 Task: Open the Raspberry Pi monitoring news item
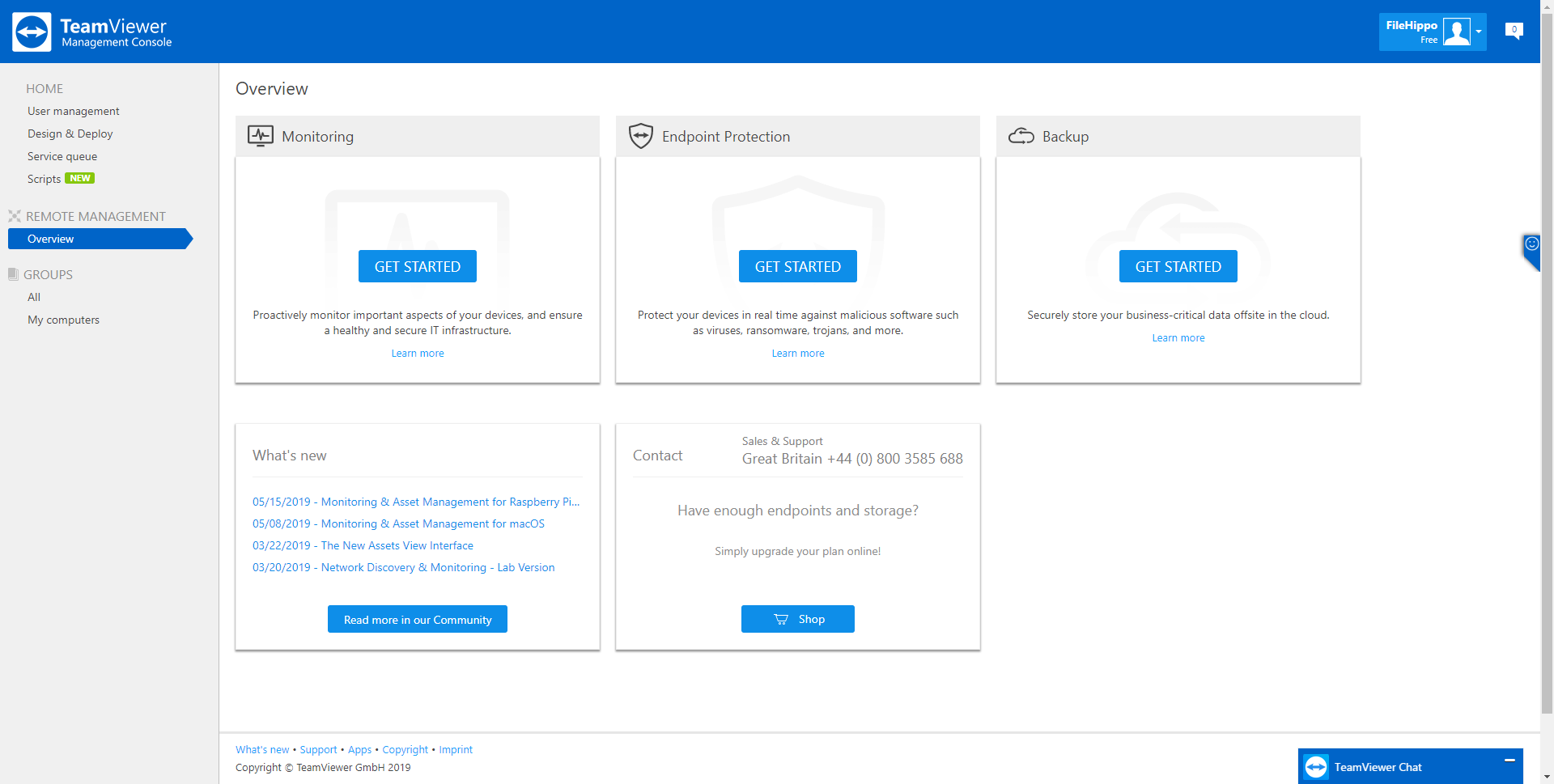point(416,502)
